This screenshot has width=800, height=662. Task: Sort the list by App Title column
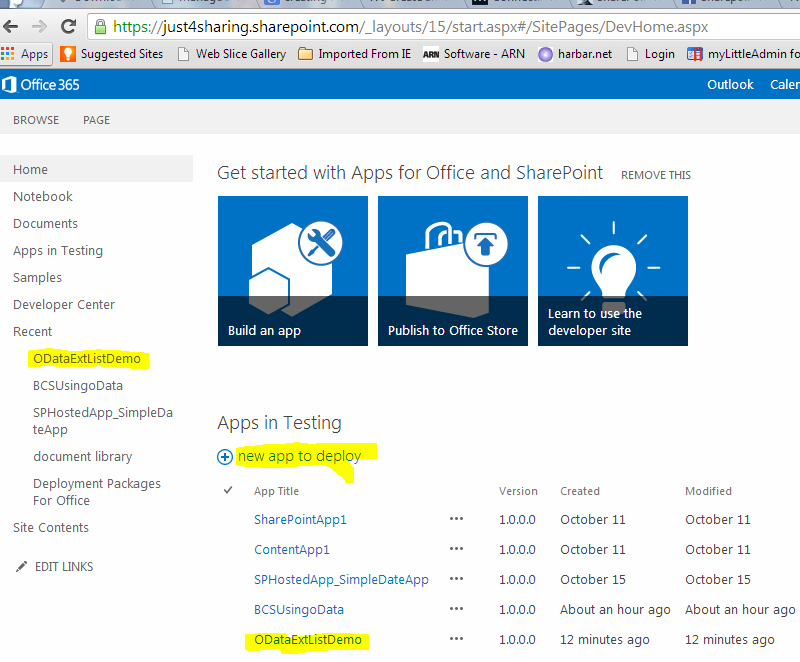click(277, 491)
